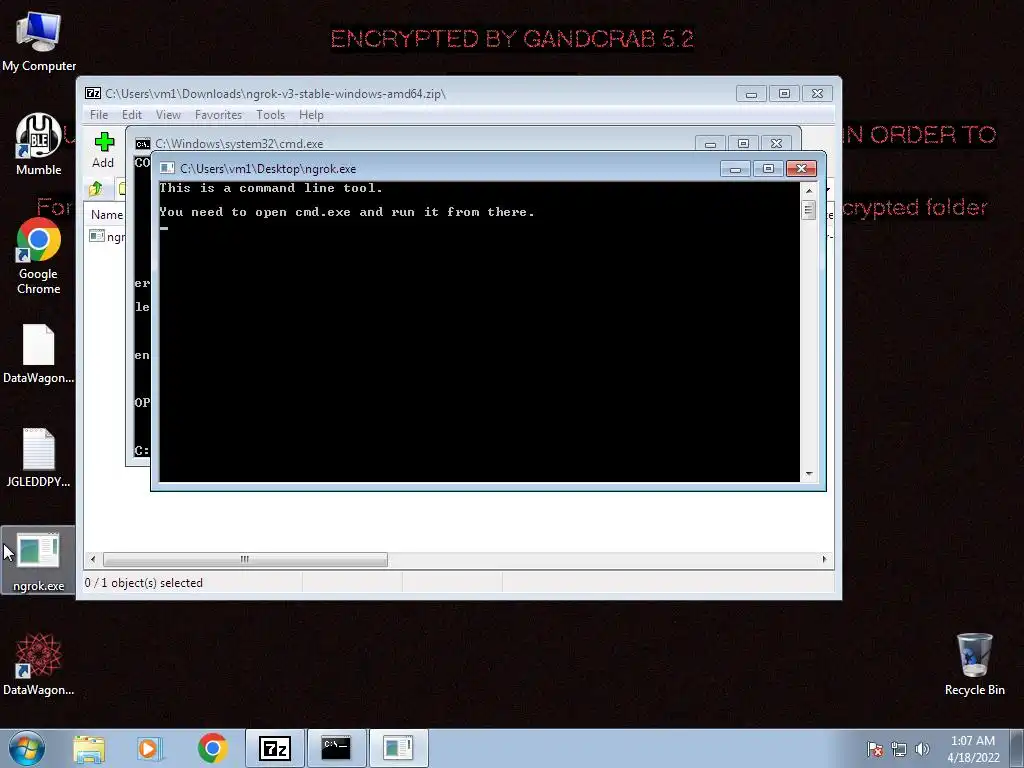The width and height of the screenshot is (1024, 768).
Task: Close the 7-Zip archive window
Action: [x=817, y=94]
